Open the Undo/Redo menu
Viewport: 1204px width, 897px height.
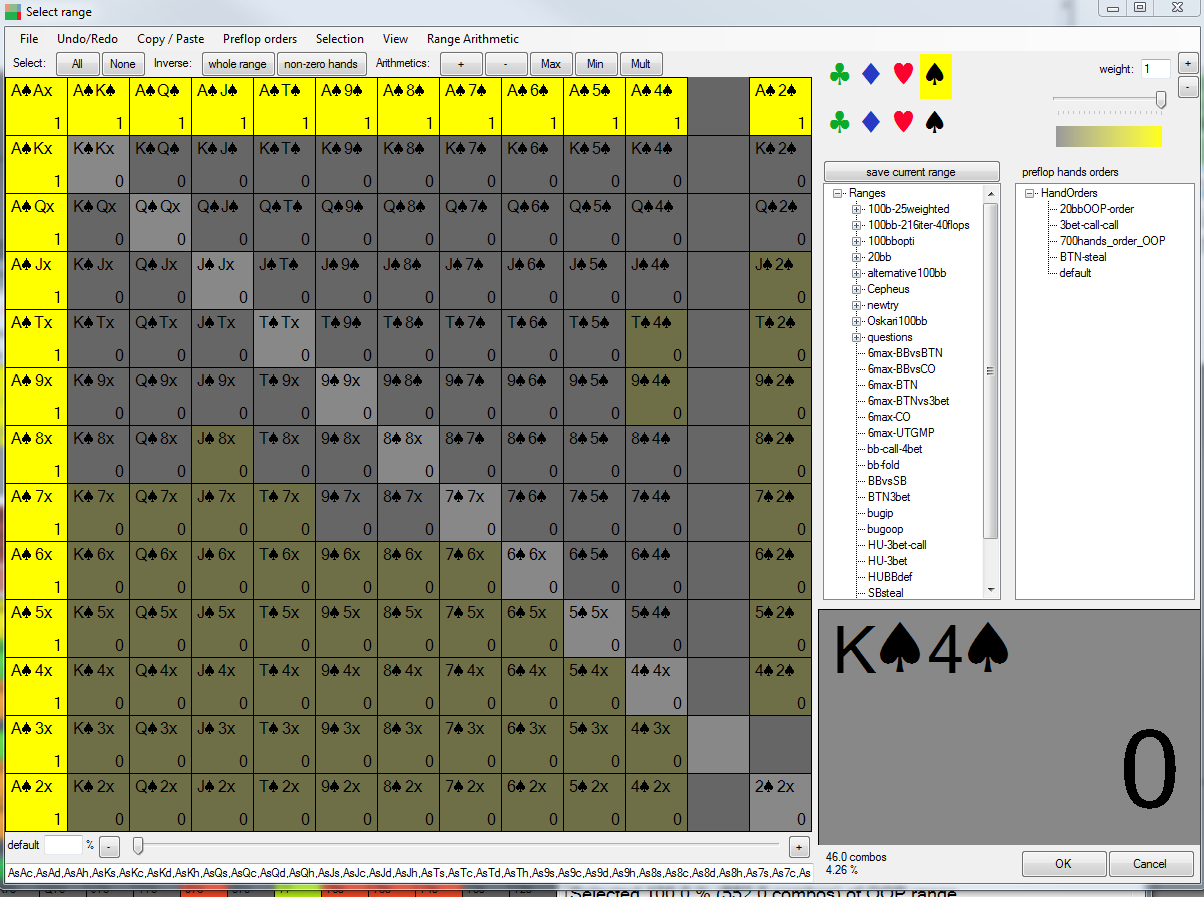click(87, 39)
